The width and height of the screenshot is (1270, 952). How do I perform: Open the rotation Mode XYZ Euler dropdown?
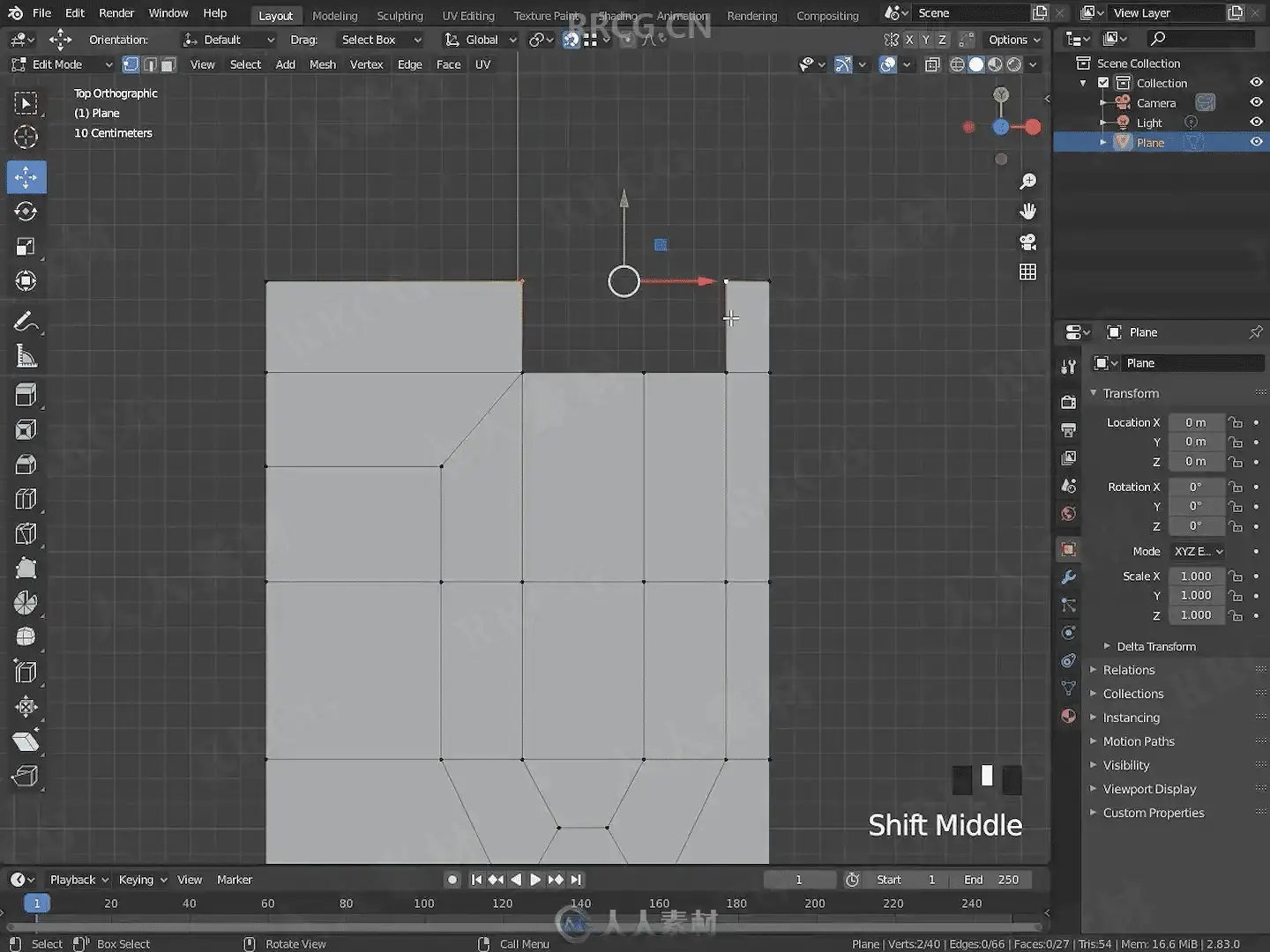point(1198,551)
